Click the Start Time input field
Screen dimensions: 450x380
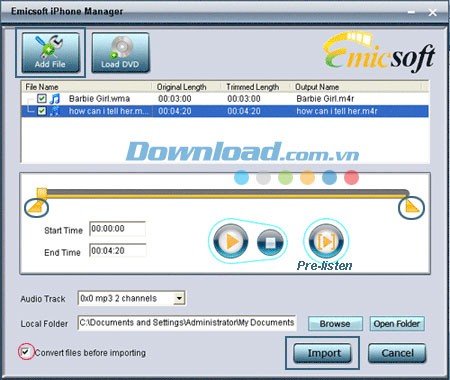point(118,229)
